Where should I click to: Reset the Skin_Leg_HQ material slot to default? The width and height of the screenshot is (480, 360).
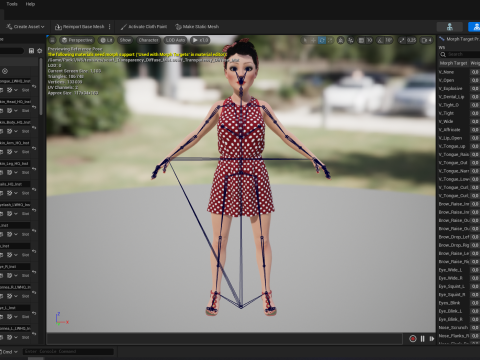pos(34,169)
